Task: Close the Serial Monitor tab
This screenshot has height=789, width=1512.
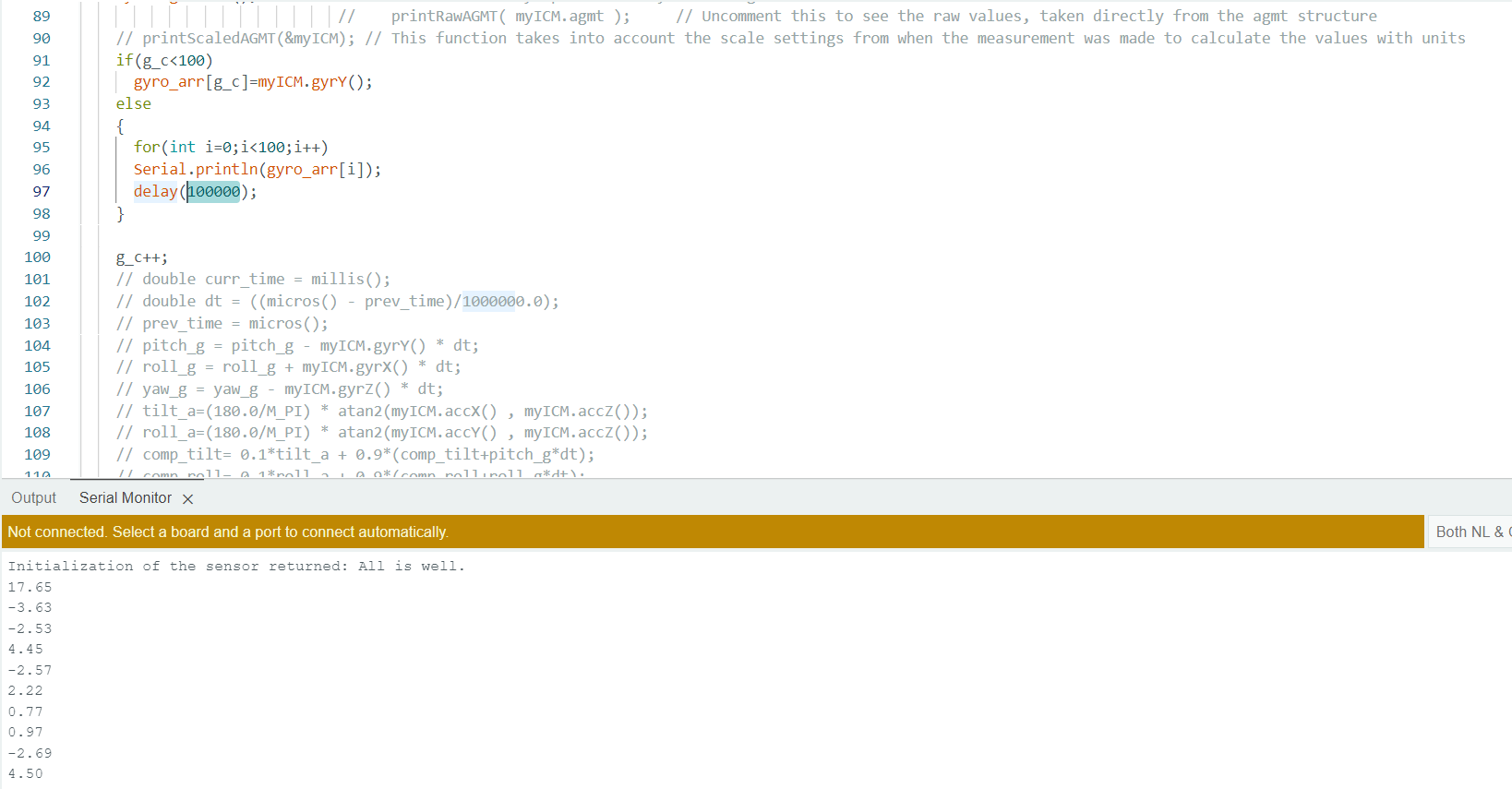Action: tap(188, 499)
